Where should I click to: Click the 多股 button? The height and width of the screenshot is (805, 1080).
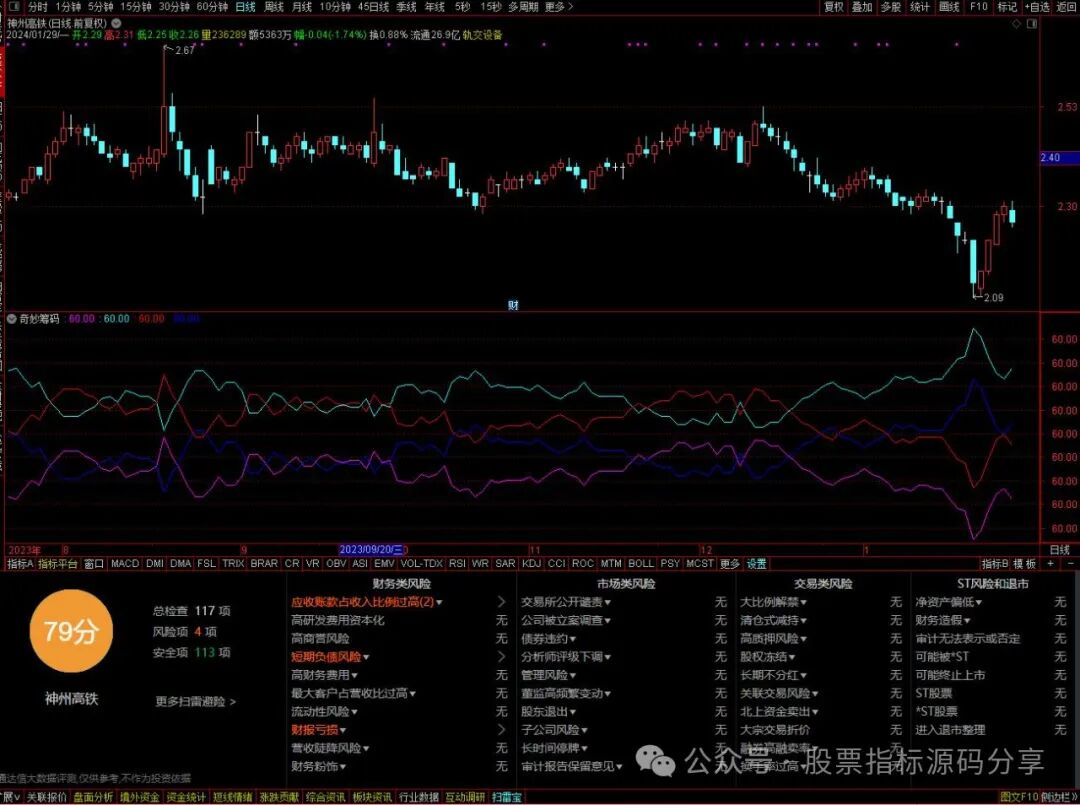[x=891, y=7]
